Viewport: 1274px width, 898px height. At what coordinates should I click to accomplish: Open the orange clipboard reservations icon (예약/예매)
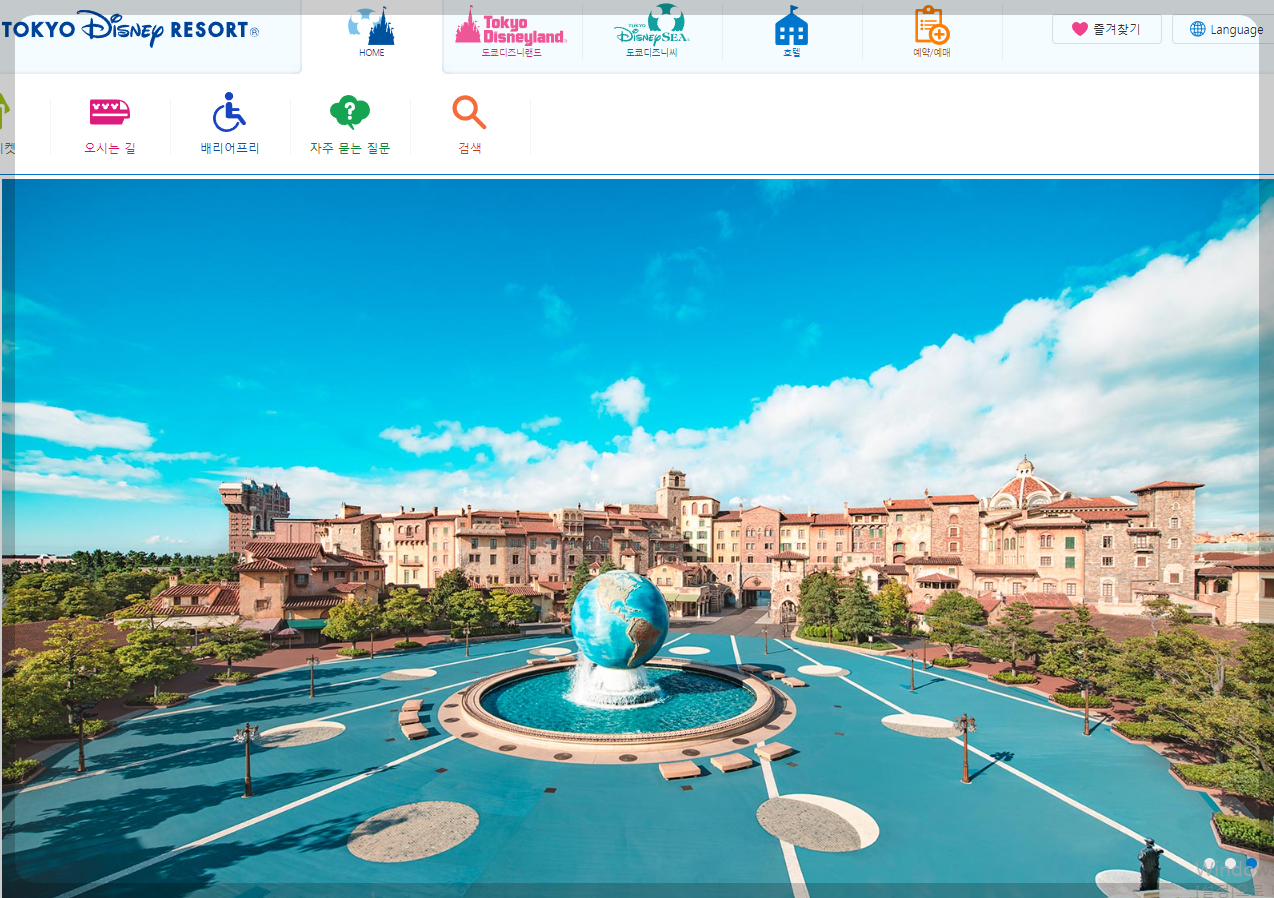pyautogui.click(x=932, y=33)
